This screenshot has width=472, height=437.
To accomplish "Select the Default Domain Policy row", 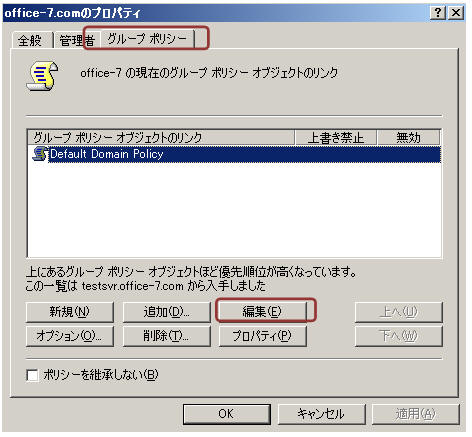I will point(234,154).
